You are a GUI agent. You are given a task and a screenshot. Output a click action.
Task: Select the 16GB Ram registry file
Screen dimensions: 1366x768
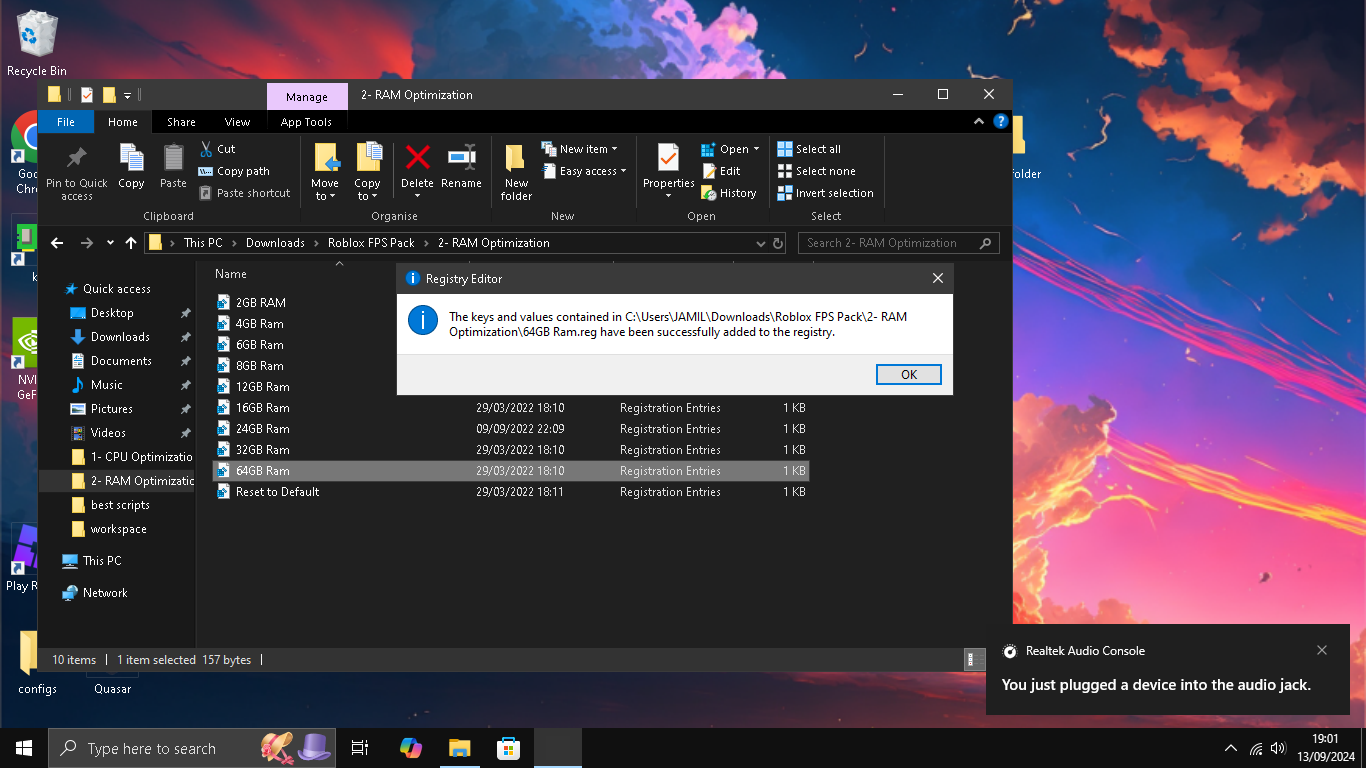tap(510, 408)
